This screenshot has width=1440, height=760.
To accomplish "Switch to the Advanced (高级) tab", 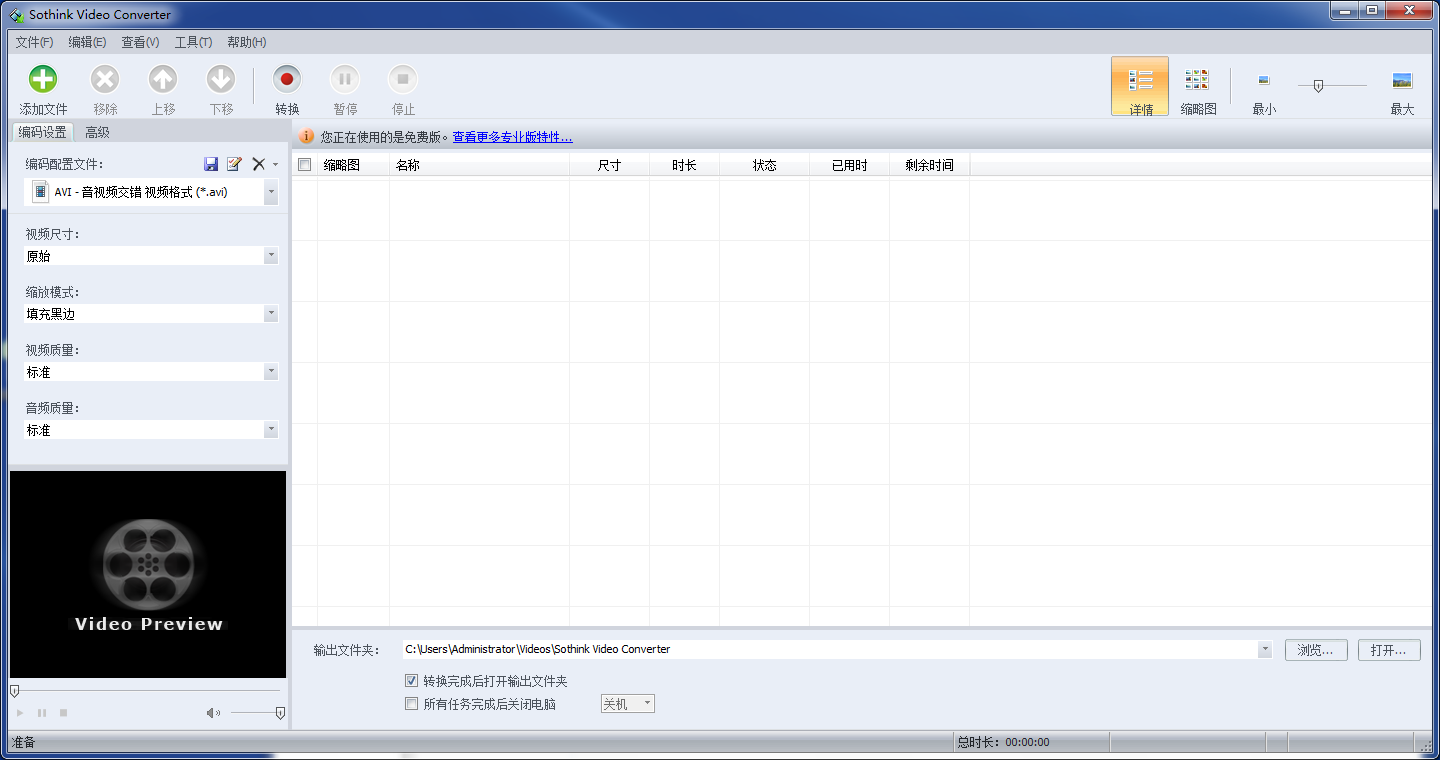I will [x=97, y=132].
